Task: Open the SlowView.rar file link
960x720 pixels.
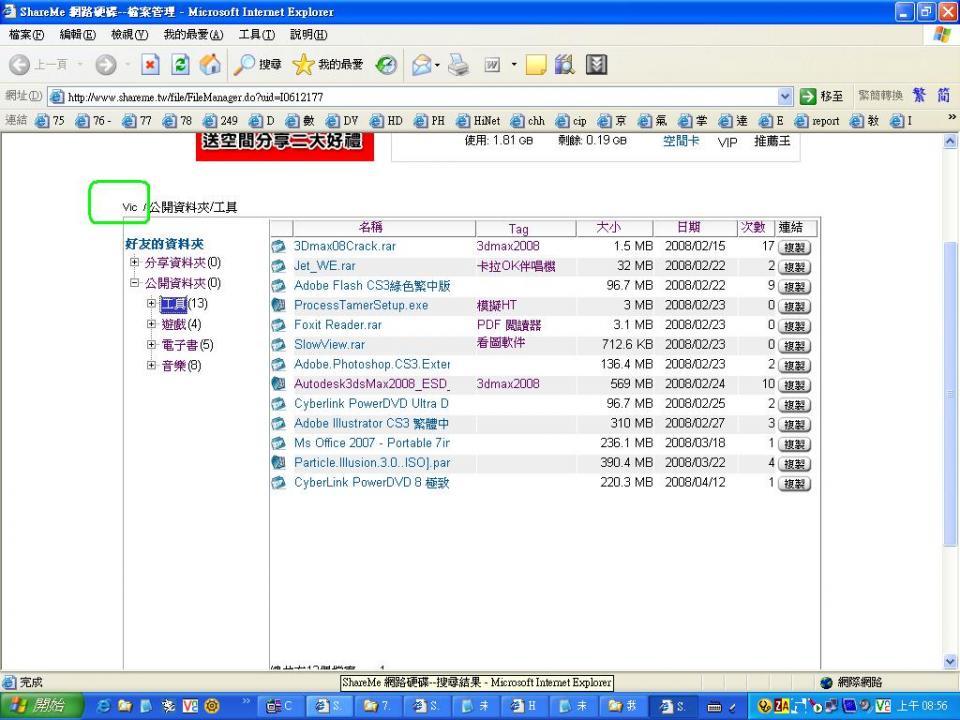Action: [x=329, y=345]
